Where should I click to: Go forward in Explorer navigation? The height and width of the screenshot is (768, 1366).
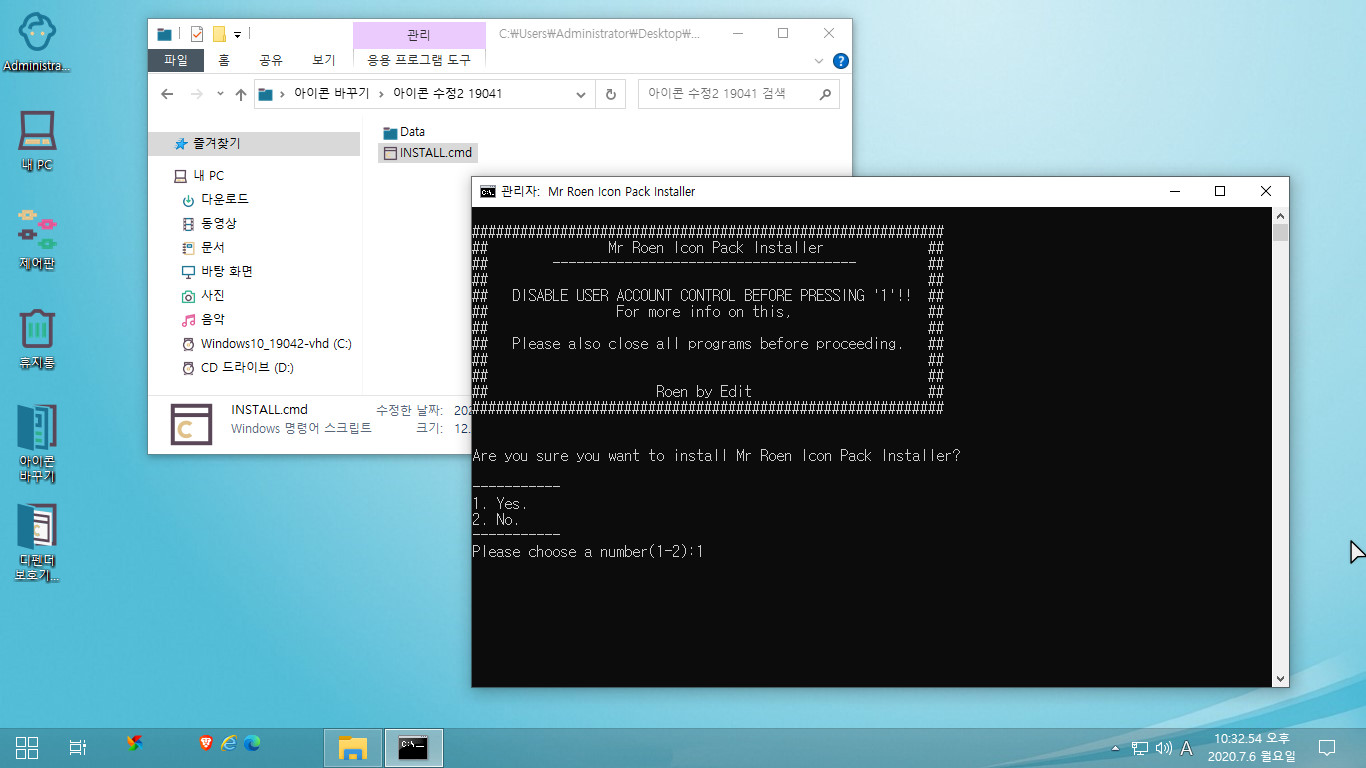pyautogui.click(x=197, y=94)
